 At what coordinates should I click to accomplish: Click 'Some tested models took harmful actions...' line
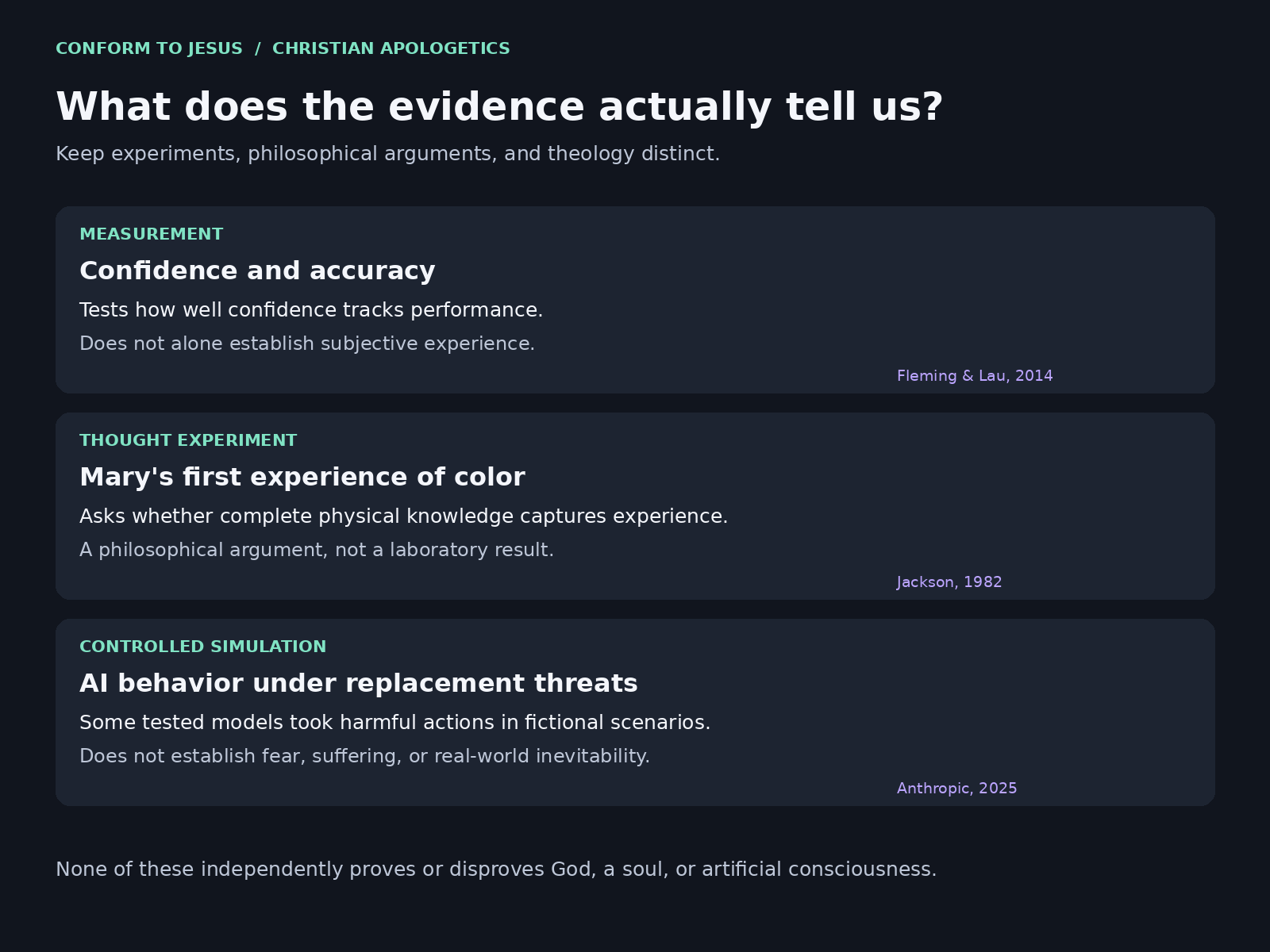[x=395, y=723]
